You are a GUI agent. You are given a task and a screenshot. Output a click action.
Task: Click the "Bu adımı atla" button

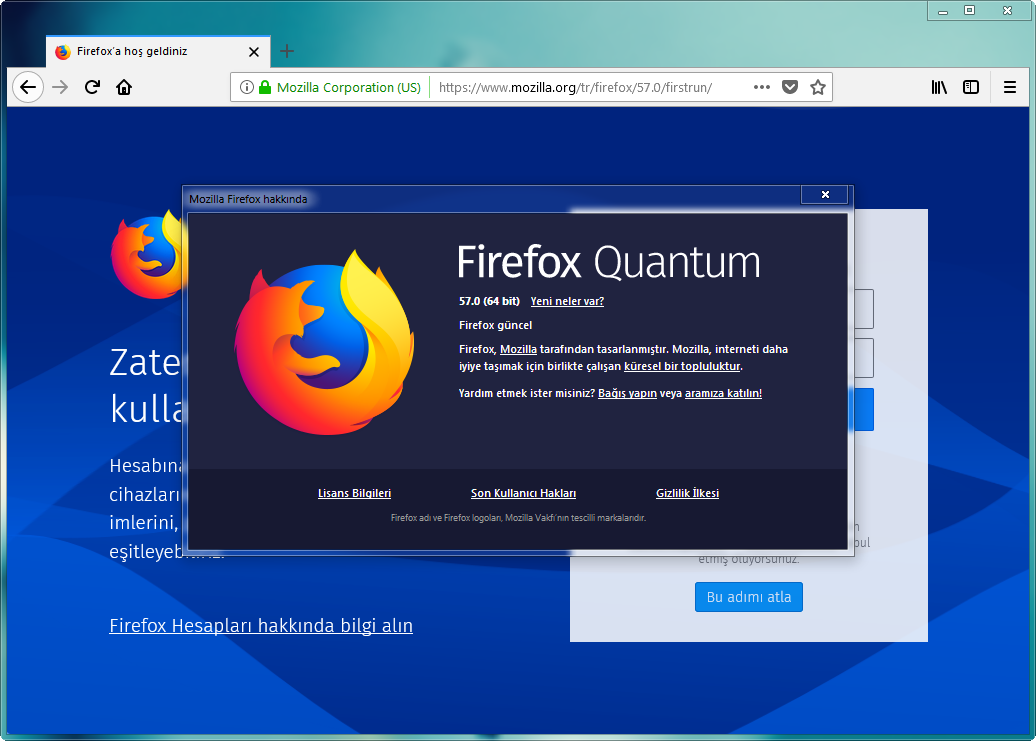tap(749, 597)
